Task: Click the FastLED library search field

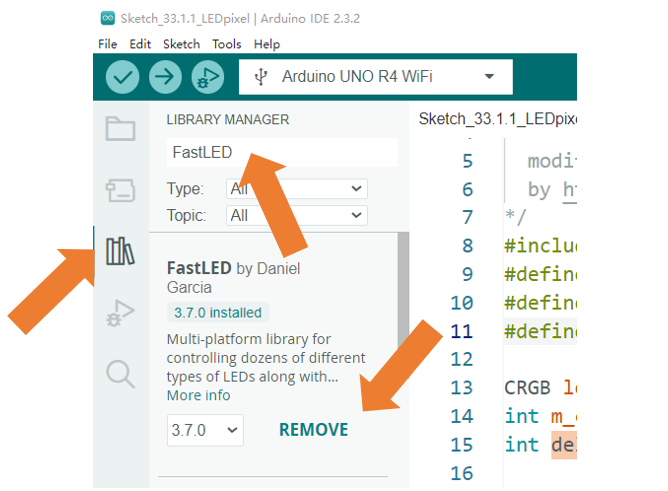Action: tap(282, 152)
